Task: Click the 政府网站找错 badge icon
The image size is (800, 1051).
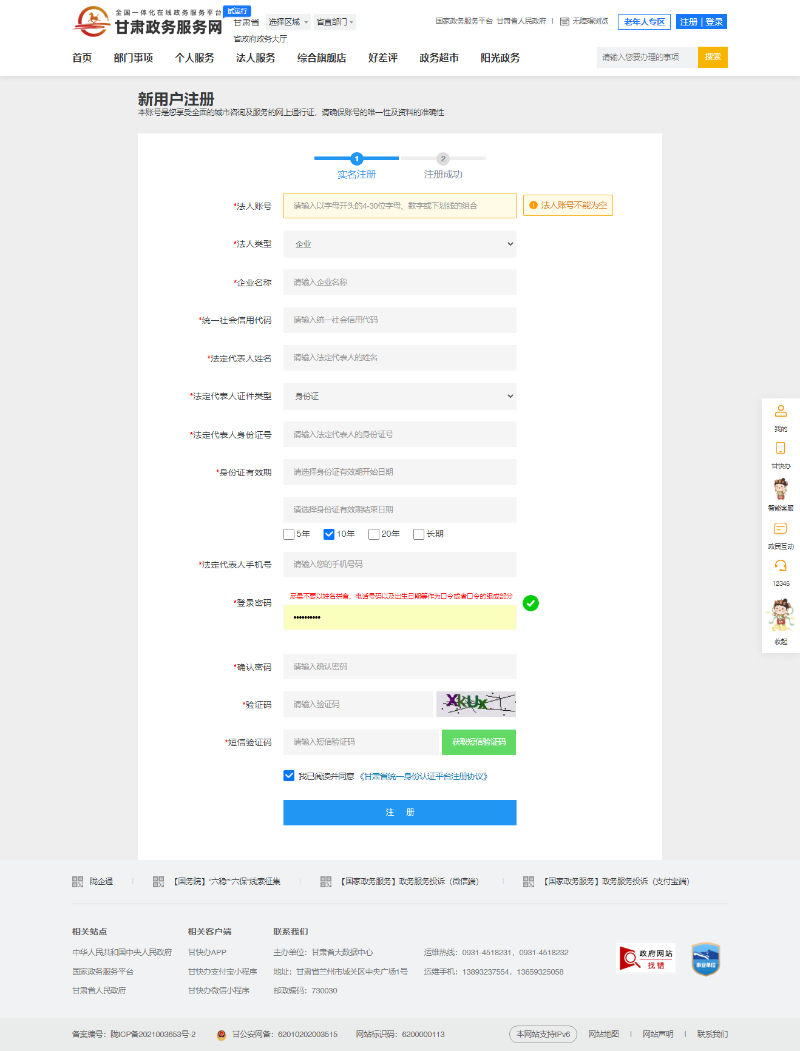Action: (647, 958)
